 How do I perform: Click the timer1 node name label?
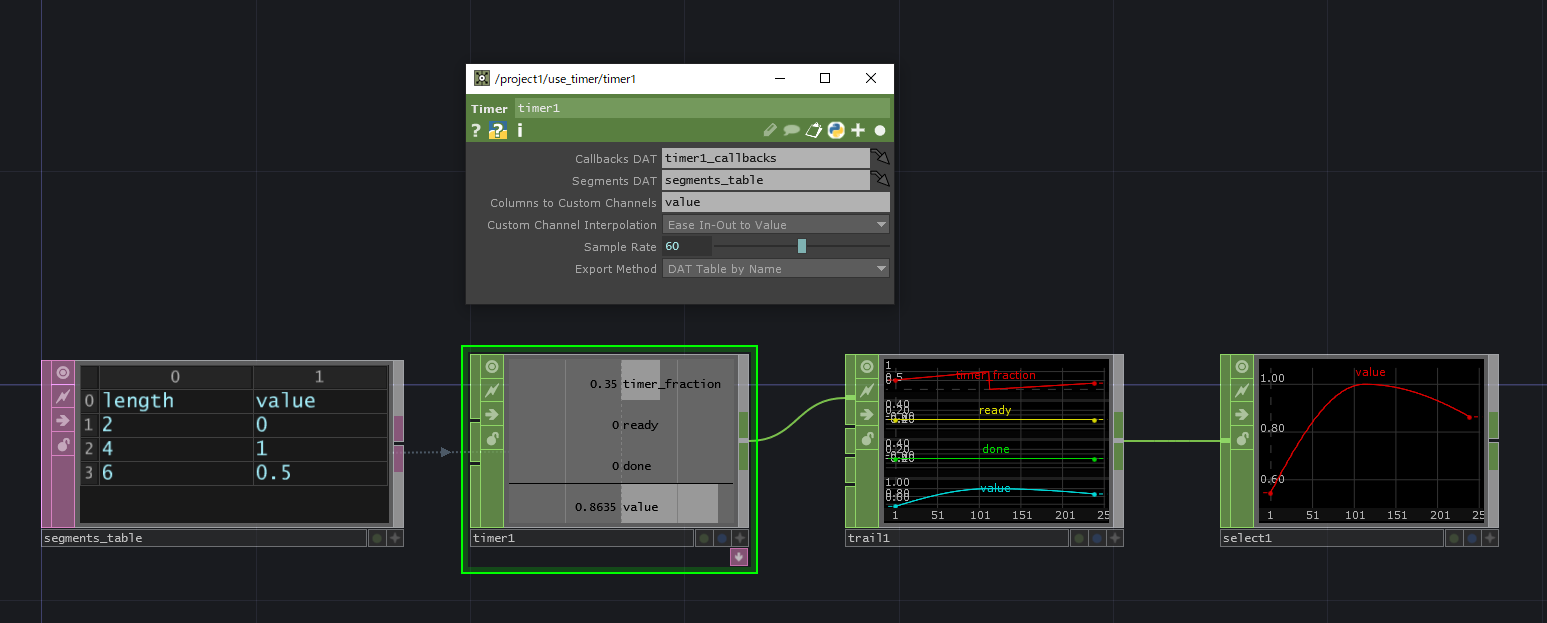(x=582, y=538)
